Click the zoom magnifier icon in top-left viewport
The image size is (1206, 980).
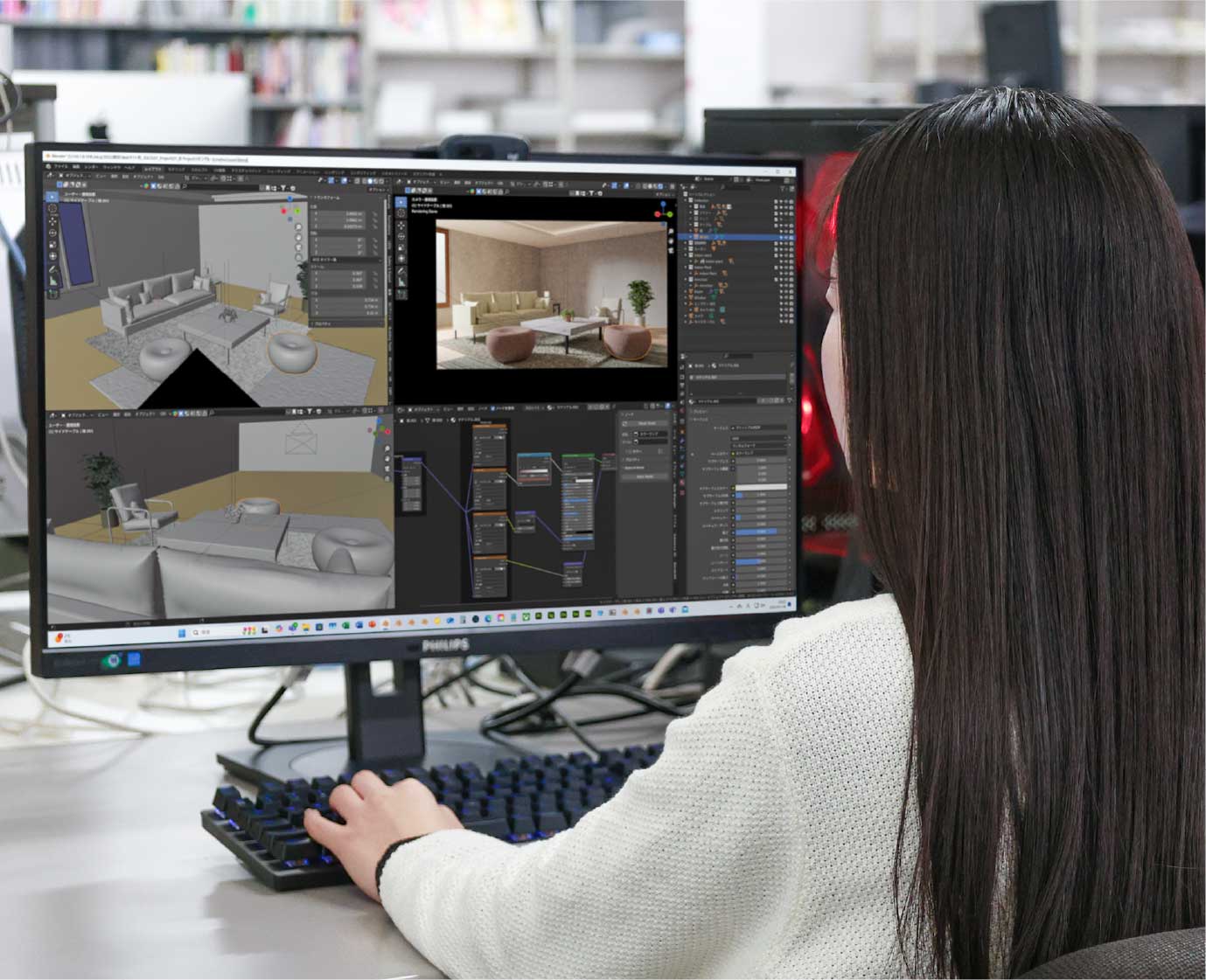(x=298, y=227)
